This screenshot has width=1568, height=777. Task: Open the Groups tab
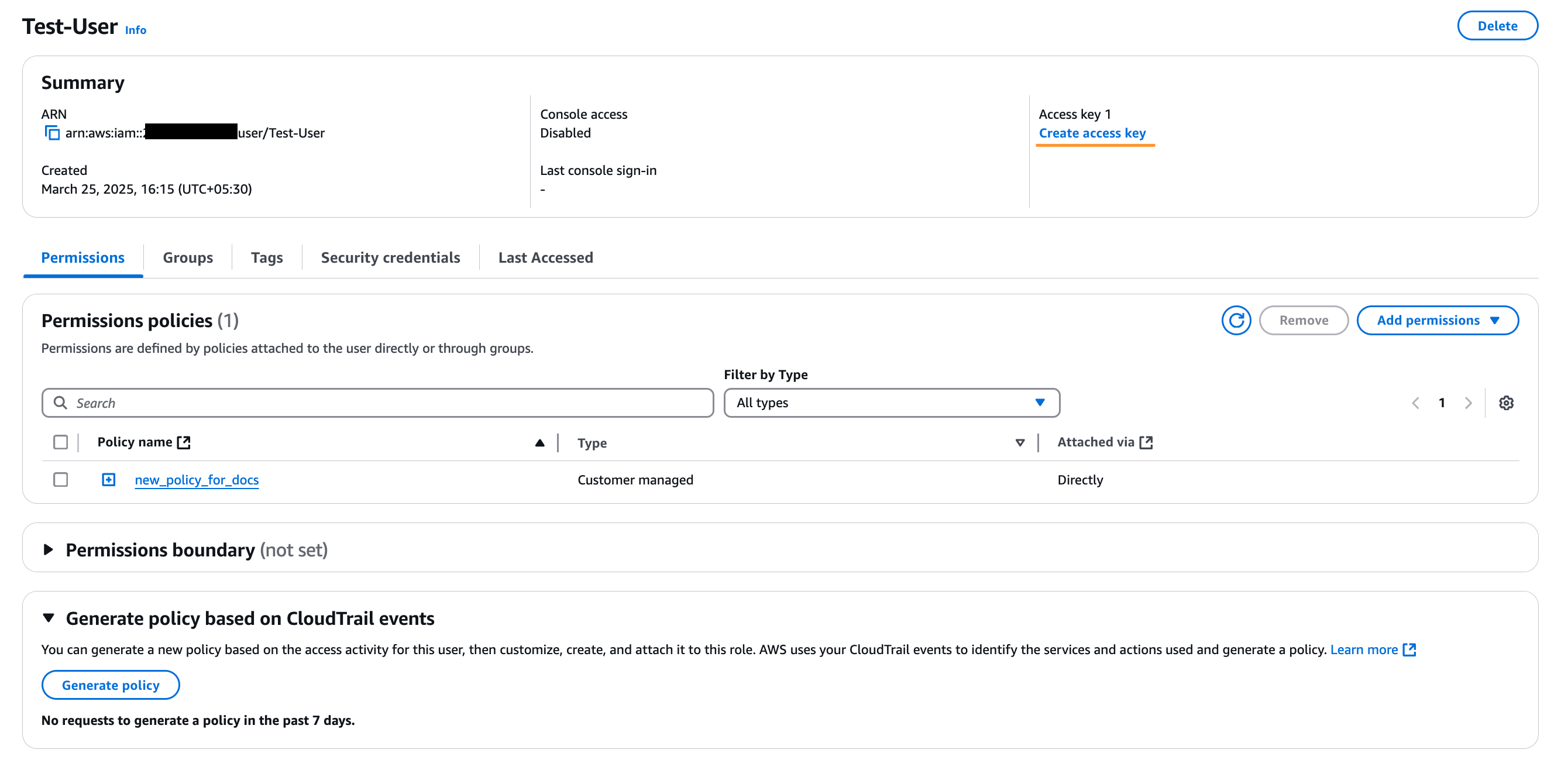pyautogui.click(x=187, y=257)
